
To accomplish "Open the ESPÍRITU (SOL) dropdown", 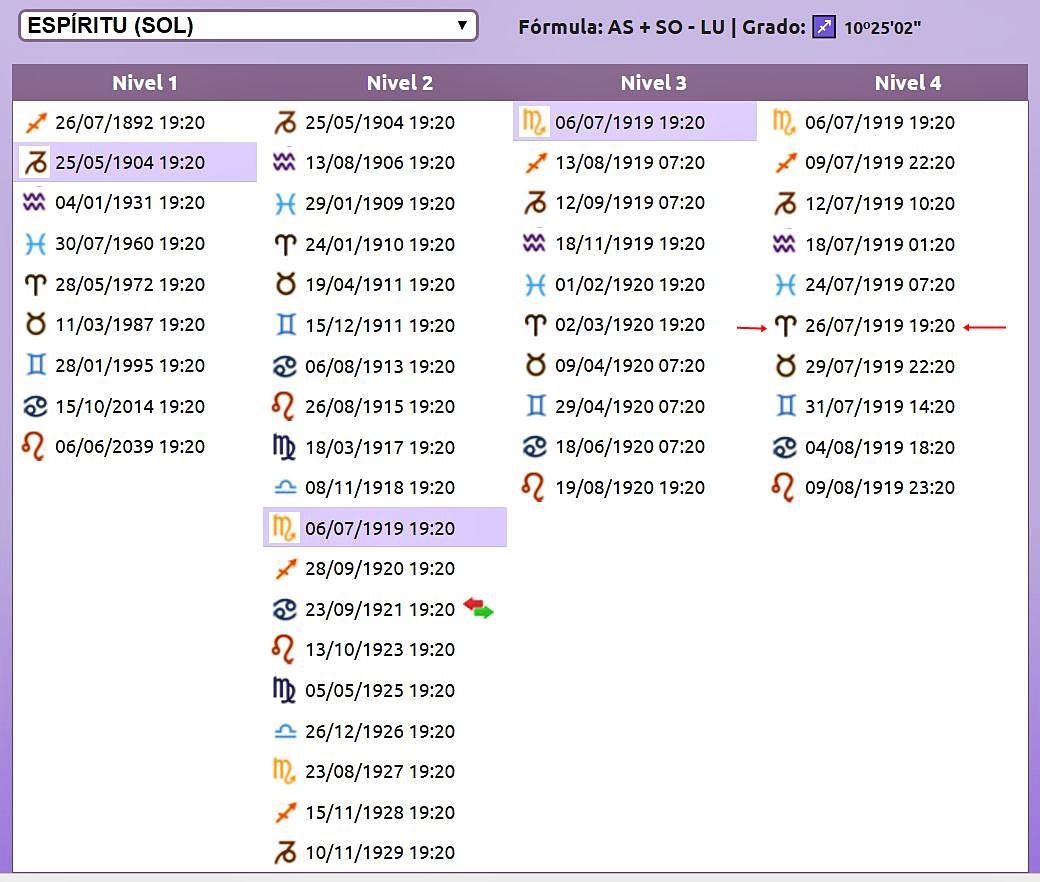I will click(248, 26).
